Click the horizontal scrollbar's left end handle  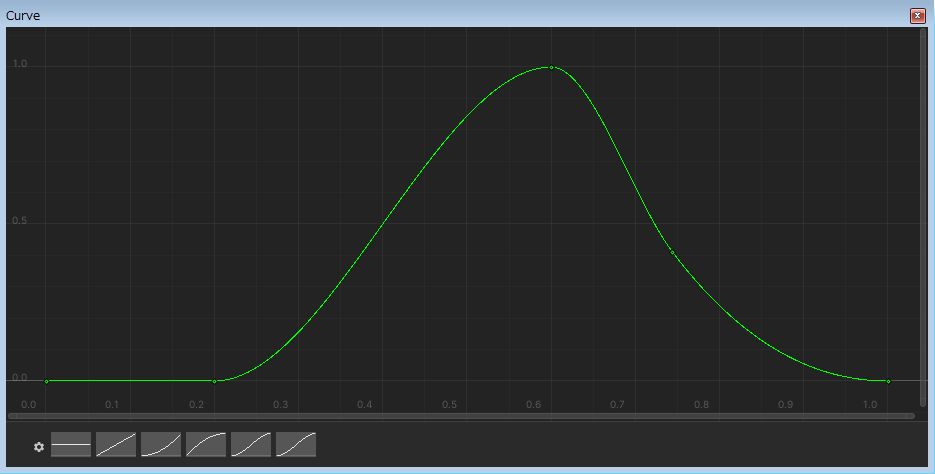[11, 416]
